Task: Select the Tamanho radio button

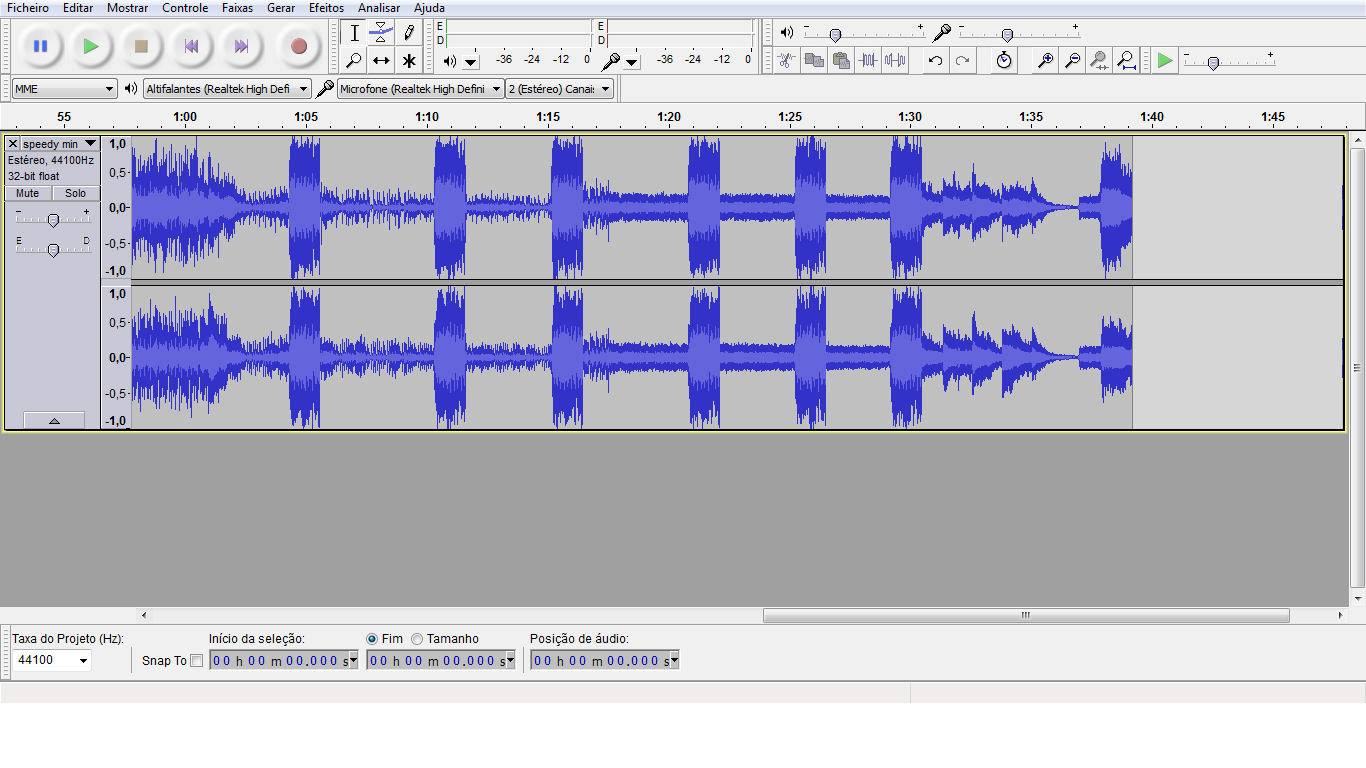Action: coord(417,638)
